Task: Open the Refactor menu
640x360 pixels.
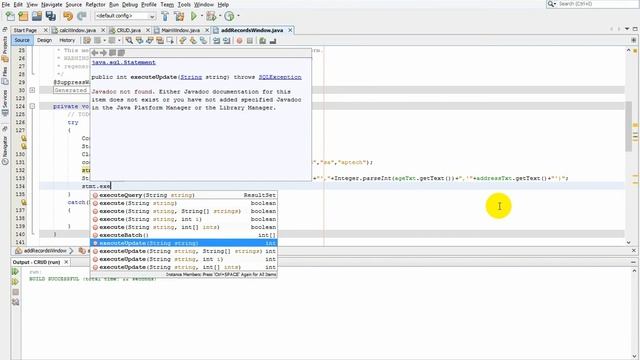Action: (x=96, y=4)
